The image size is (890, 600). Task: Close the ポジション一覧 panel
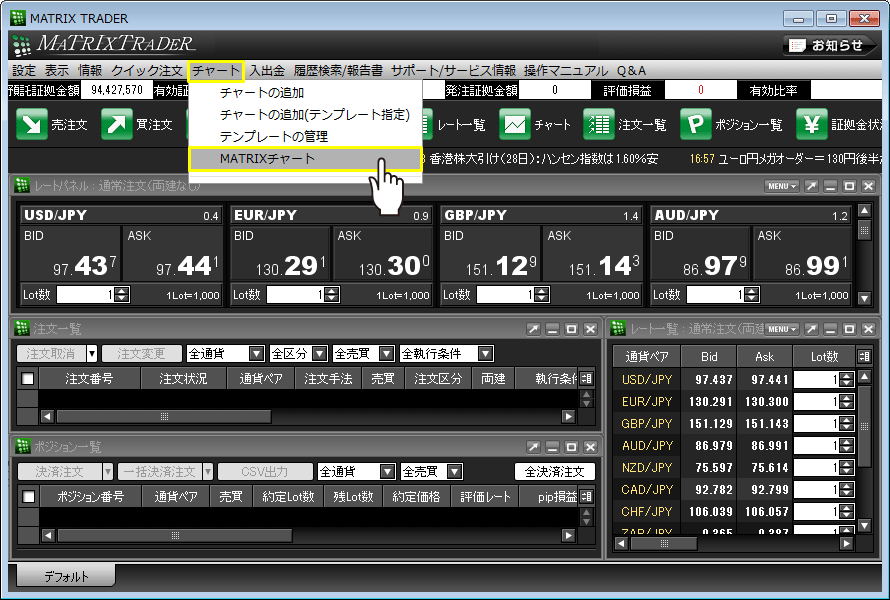(590, 447)
